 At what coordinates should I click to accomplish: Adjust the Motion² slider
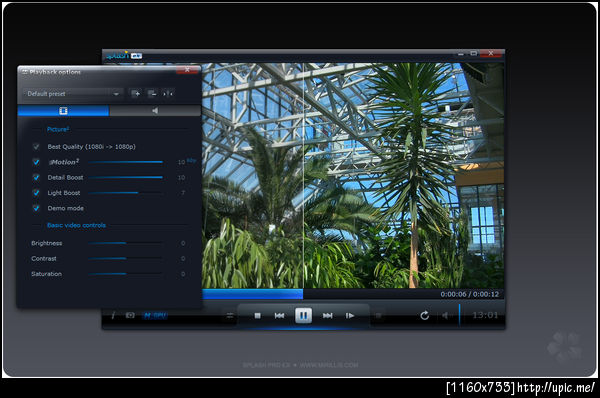pos(126,162)
